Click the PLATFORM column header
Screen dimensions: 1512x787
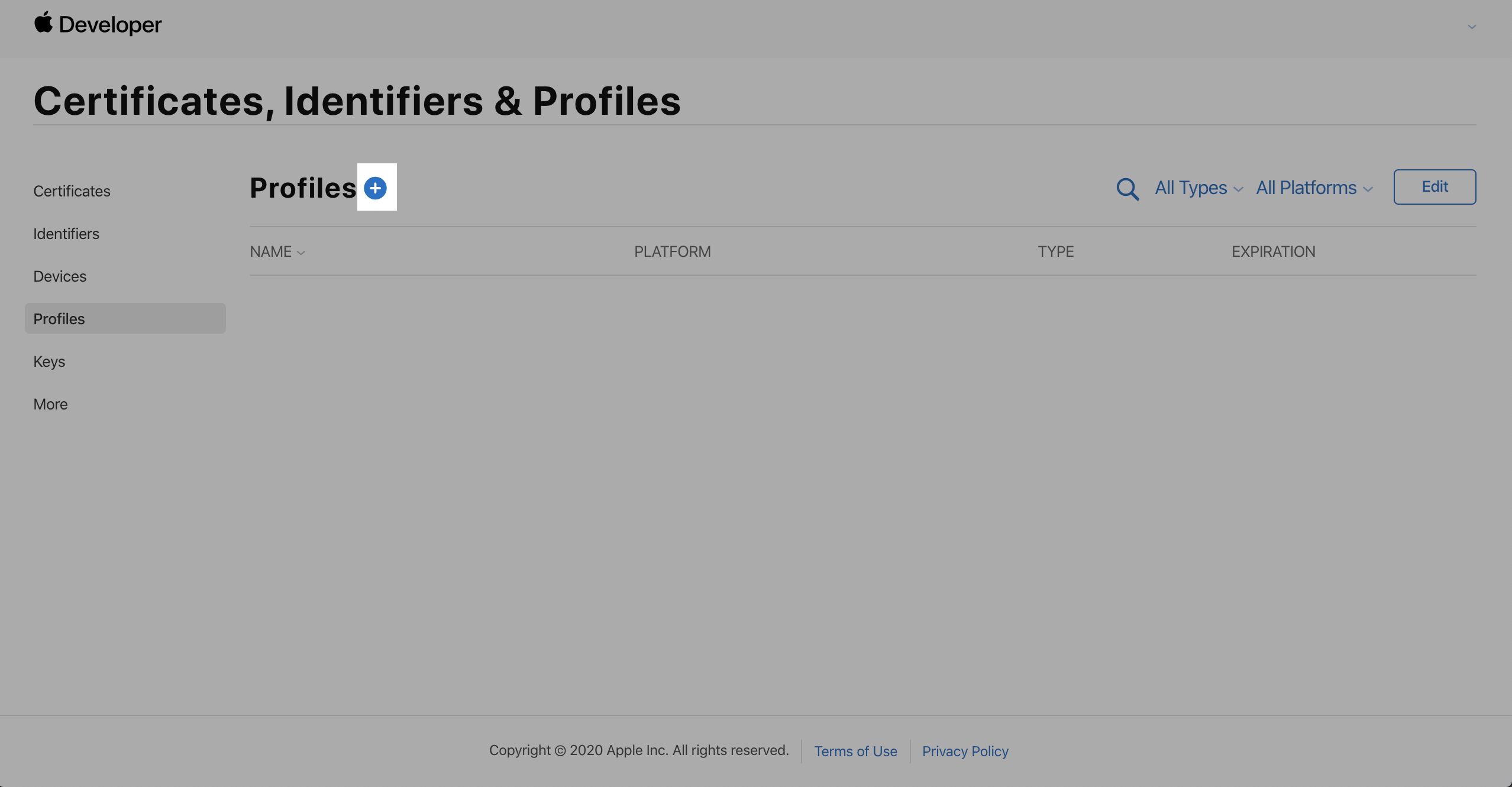672,251
